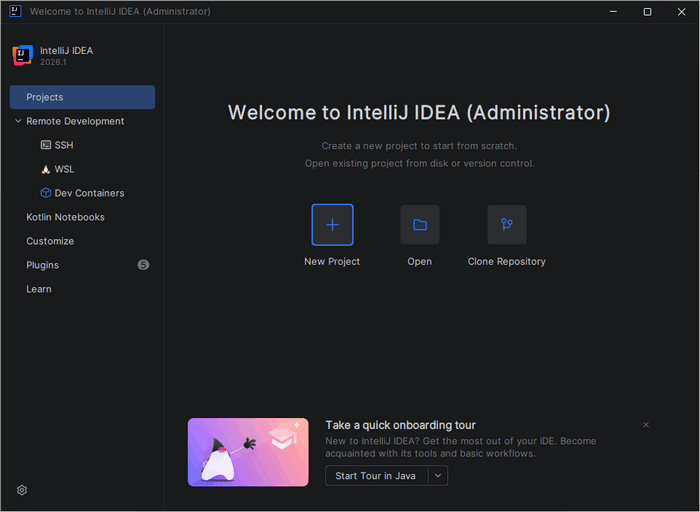
Task: Click the Clone Repository branch icon
Action: [507, 225]
